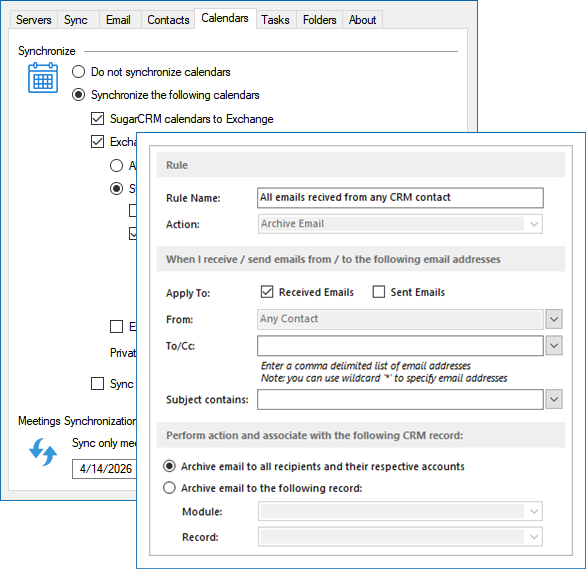Open the Module dropdown
586x570 pixels.
coord(400,511)
